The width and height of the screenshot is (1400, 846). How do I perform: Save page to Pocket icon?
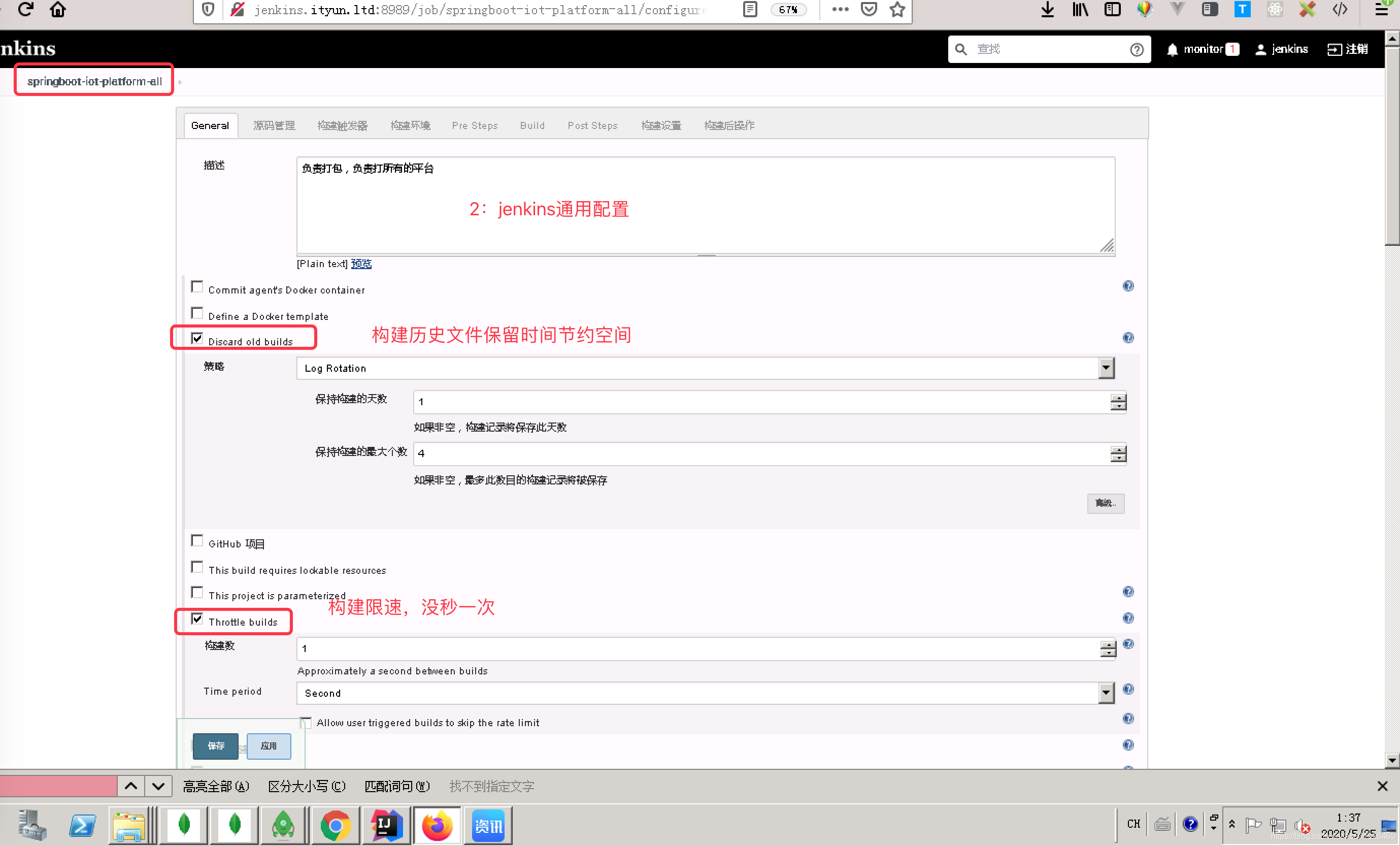pyautogui.click(x=869, y=10)
